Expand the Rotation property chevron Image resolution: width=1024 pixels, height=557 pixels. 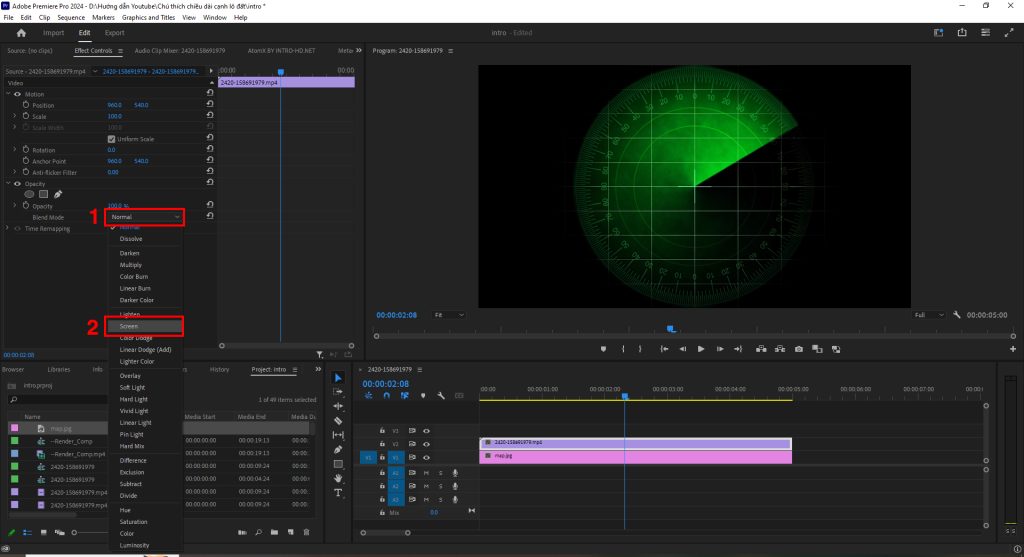[14, 150]
